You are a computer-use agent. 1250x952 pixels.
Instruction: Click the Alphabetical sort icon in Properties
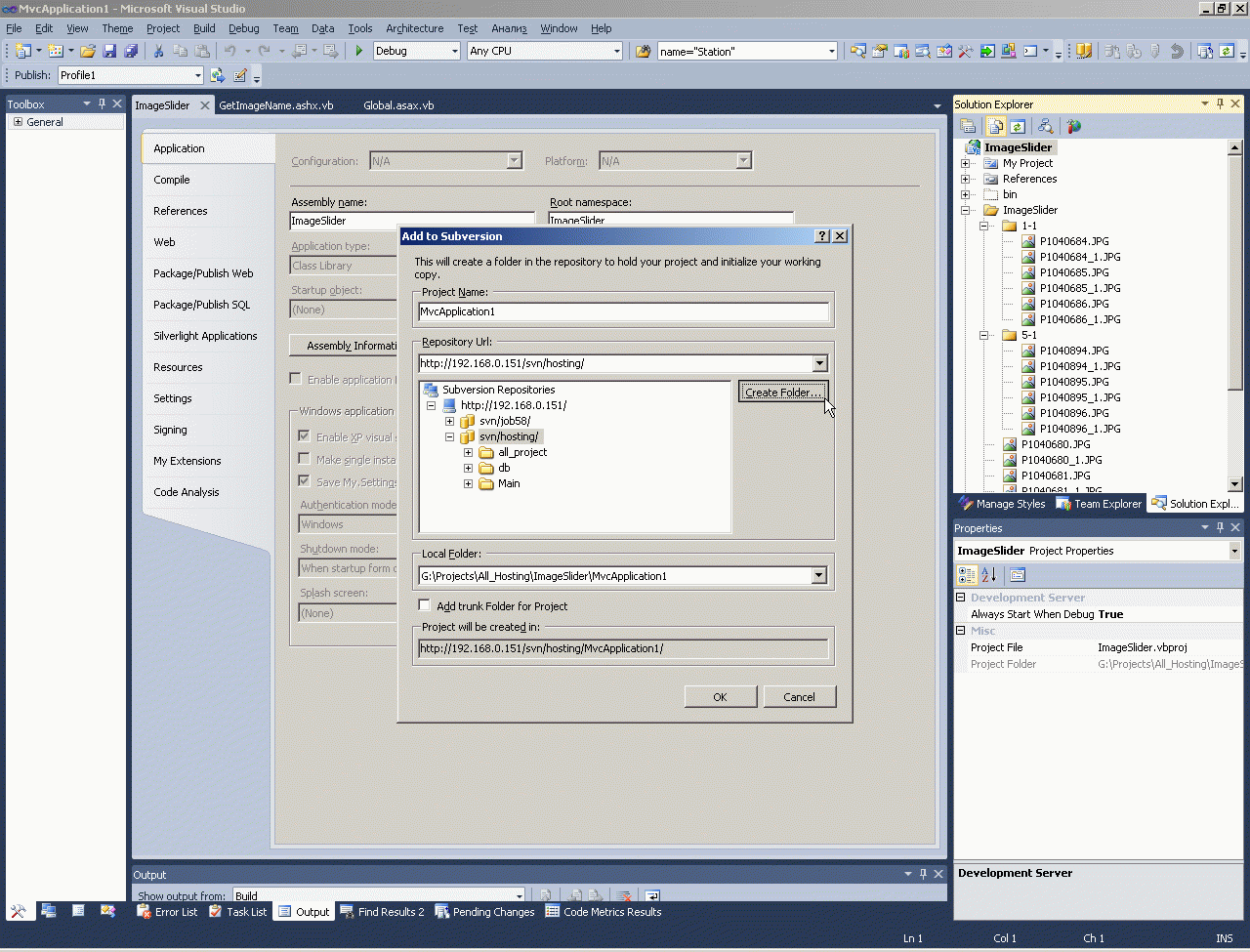click(988, 575)
